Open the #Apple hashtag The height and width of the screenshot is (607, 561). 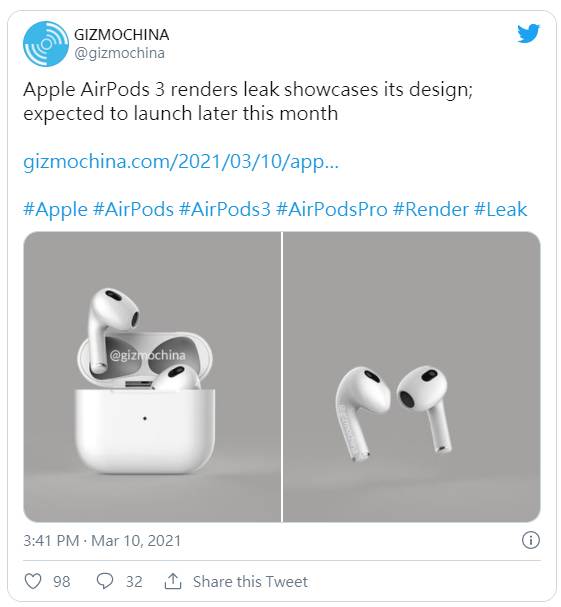(55, 209)
